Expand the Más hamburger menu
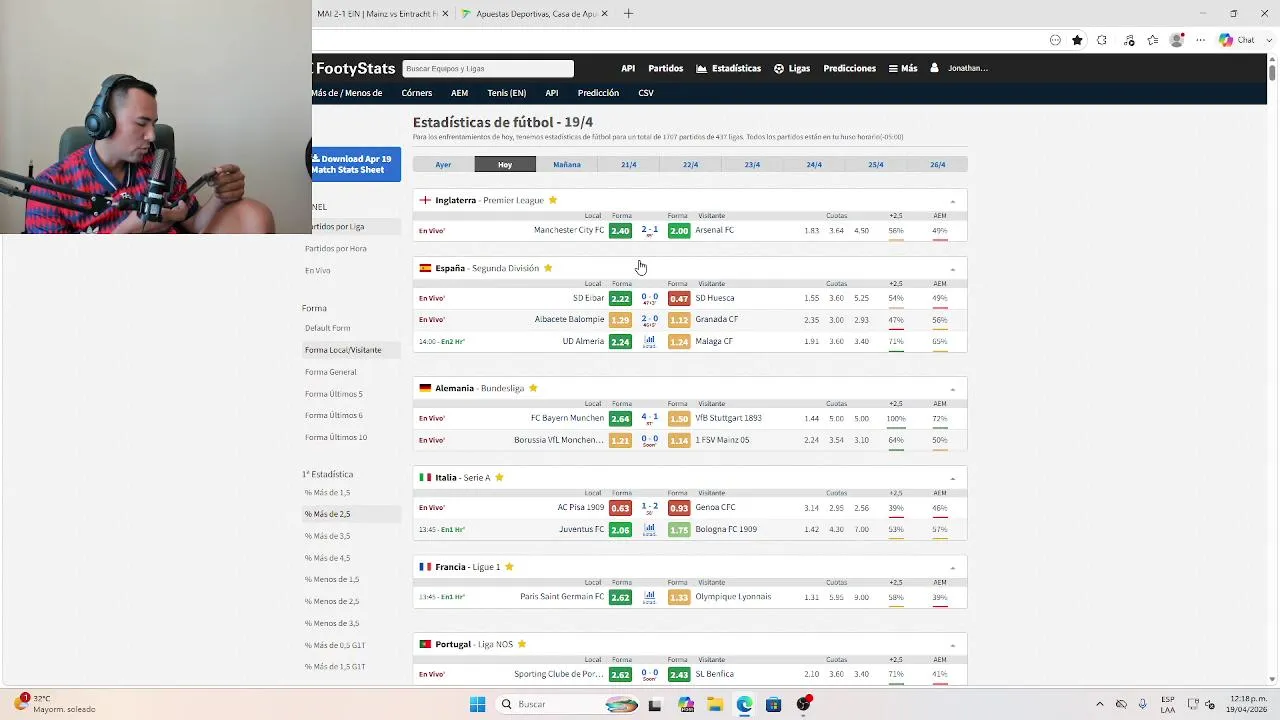The image size is (1280, 720). [x=903, y=68]
